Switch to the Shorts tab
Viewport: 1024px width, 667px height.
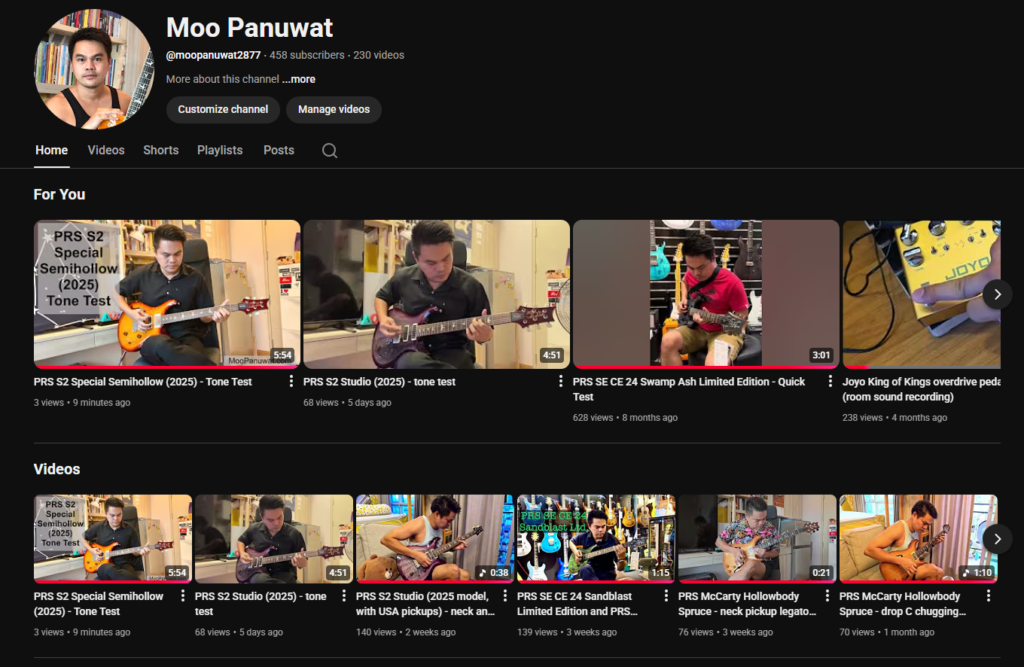(161, 150)
